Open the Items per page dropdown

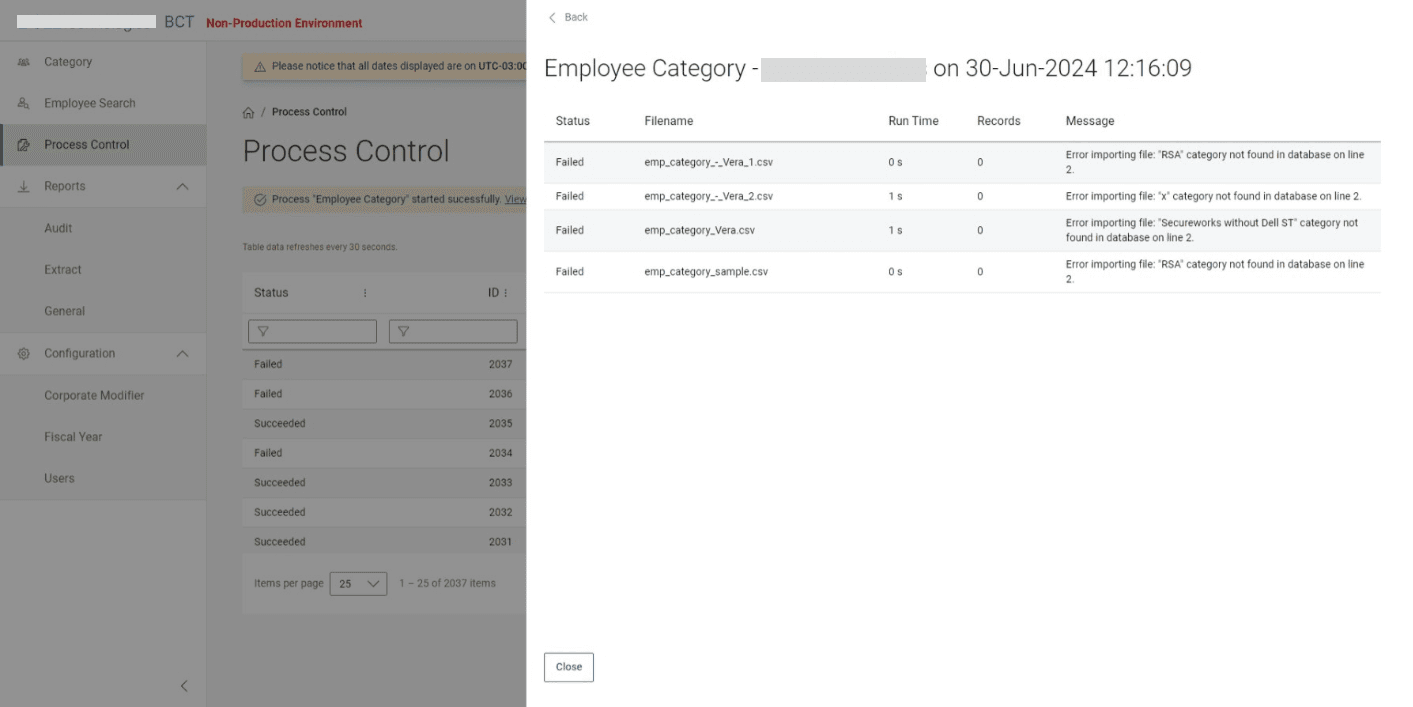pyautogui.click(x=358, y=584)
